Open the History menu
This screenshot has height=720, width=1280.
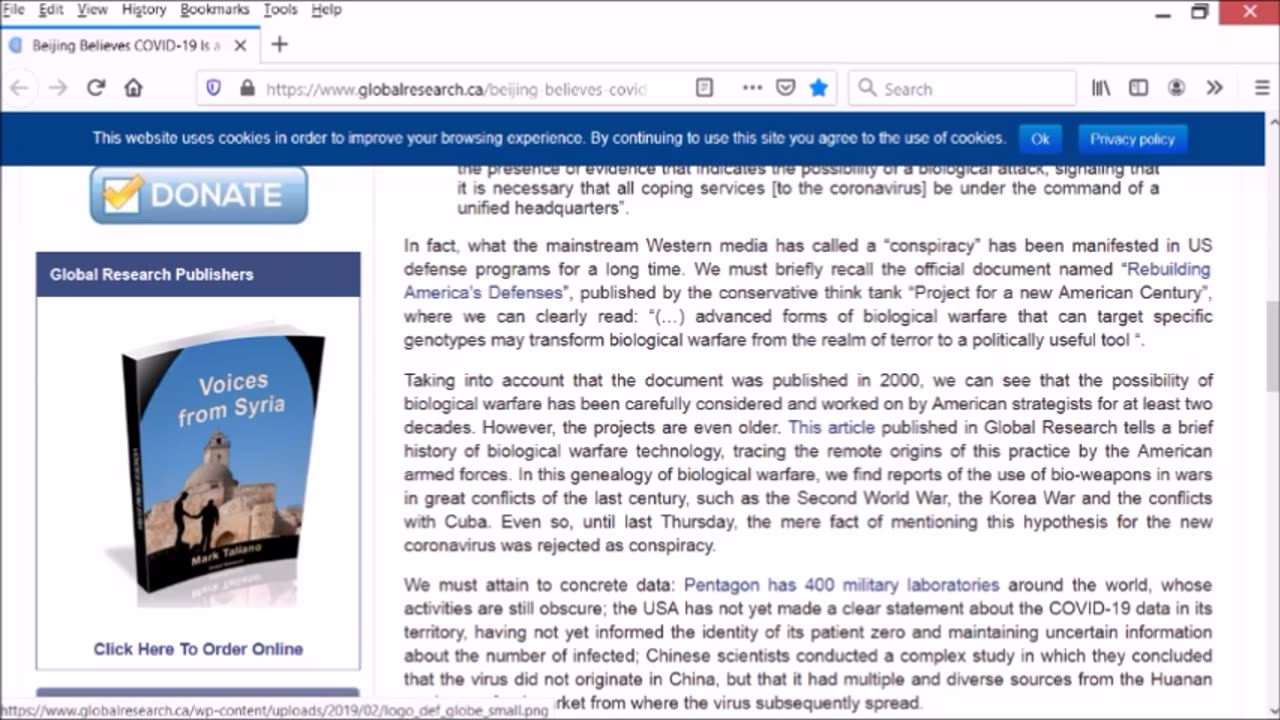(x=144, y=9)
